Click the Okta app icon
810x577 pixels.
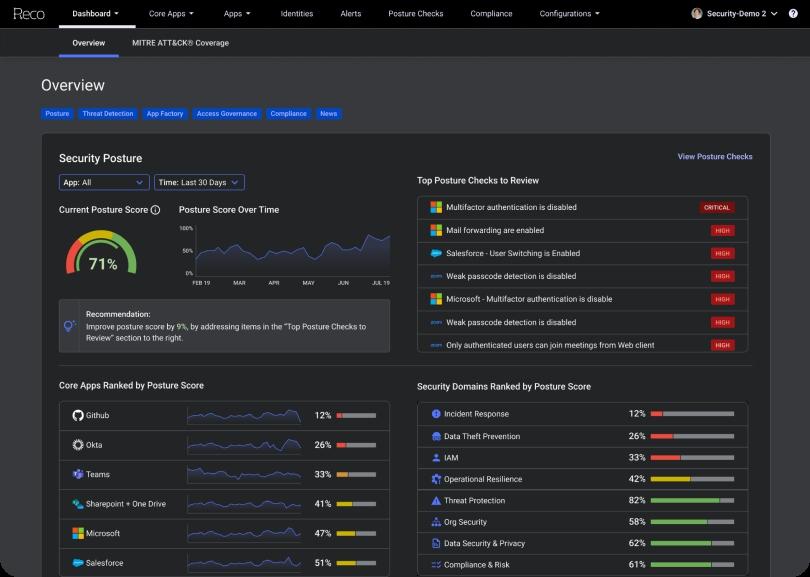(78, 445)
